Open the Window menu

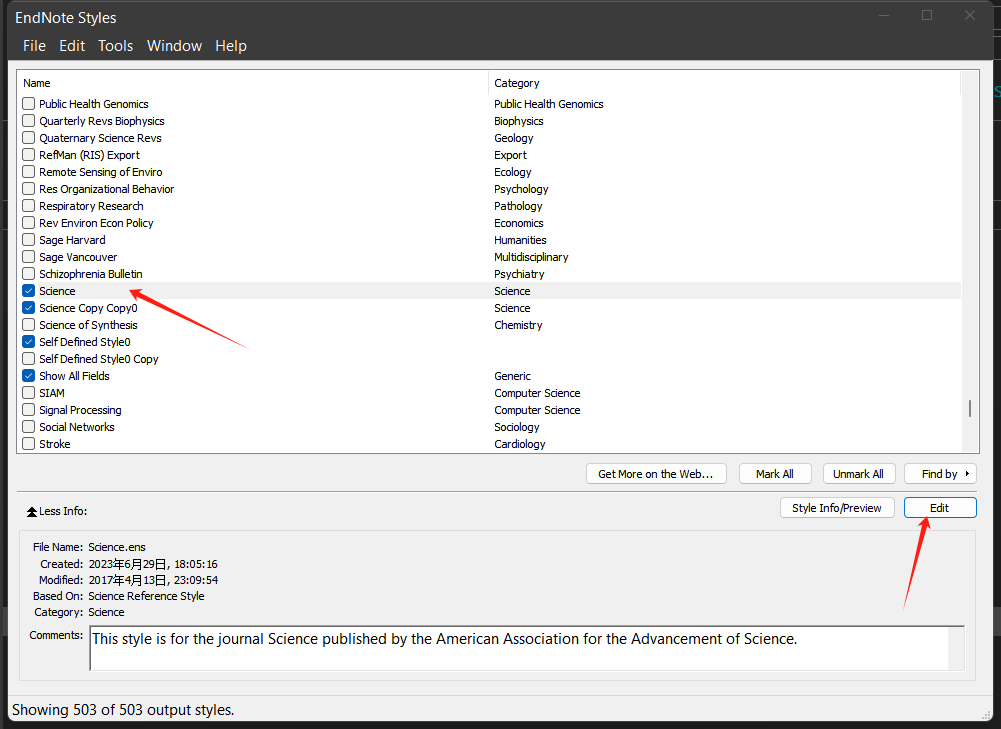(174, 46)
